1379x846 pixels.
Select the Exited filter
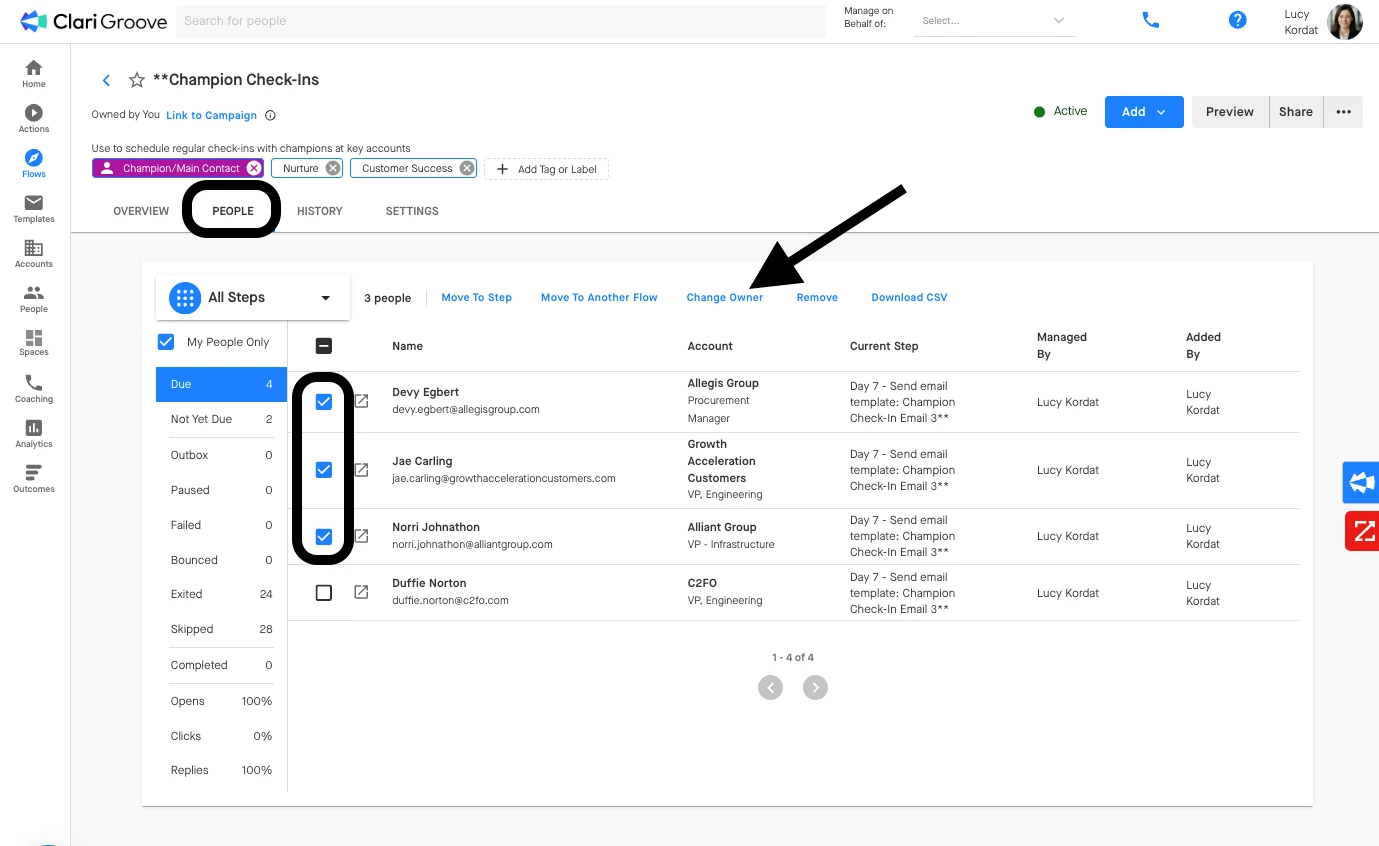point(221,594)
